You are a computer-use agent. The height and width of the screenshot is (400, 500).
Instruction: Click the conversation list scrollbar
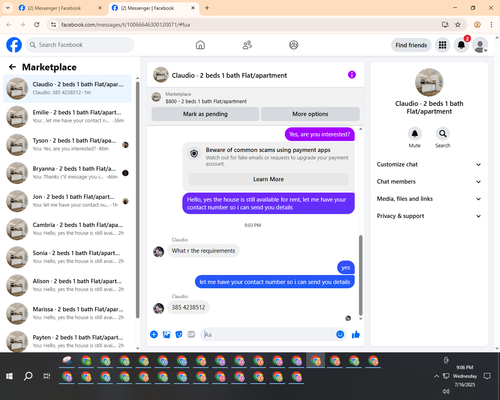pyautogui.click(x=137, y=200)
